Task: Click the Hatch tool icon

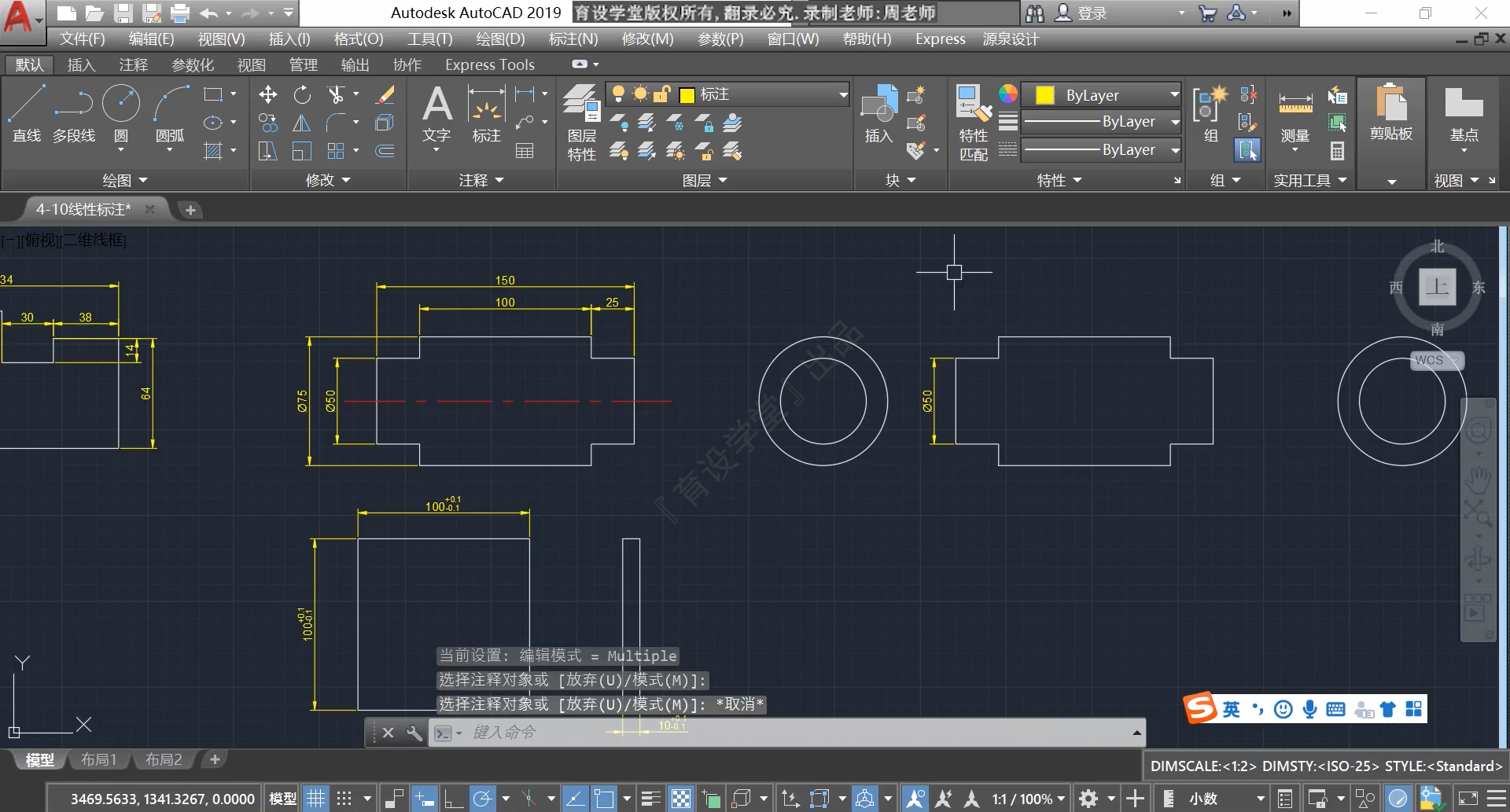Action: click(x=213, y=151)
